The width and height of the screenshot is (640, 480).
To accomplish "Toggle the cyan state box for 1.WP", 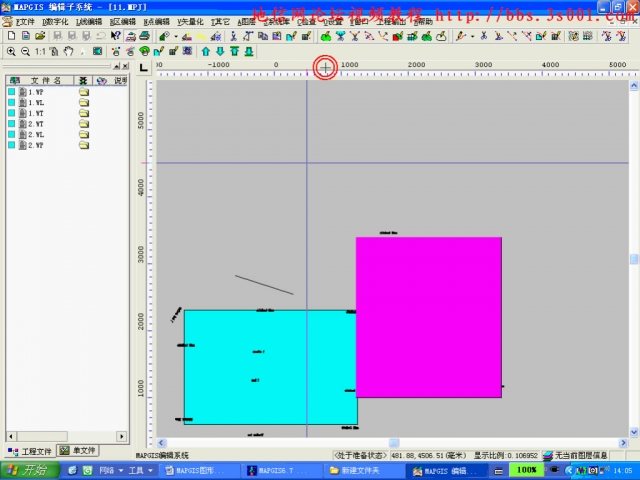I will [x=12, y=92].
